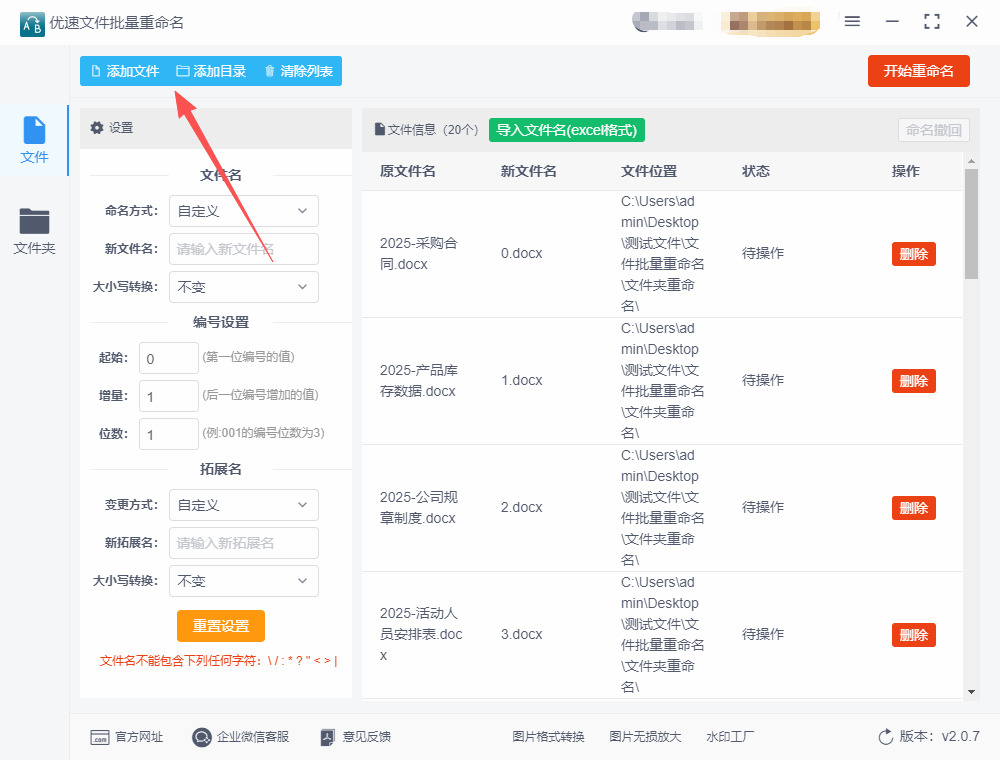Click the orange 重置设置 button
Image resolution: width=1000 pixels, height=760 pixels.
[221, 626]
